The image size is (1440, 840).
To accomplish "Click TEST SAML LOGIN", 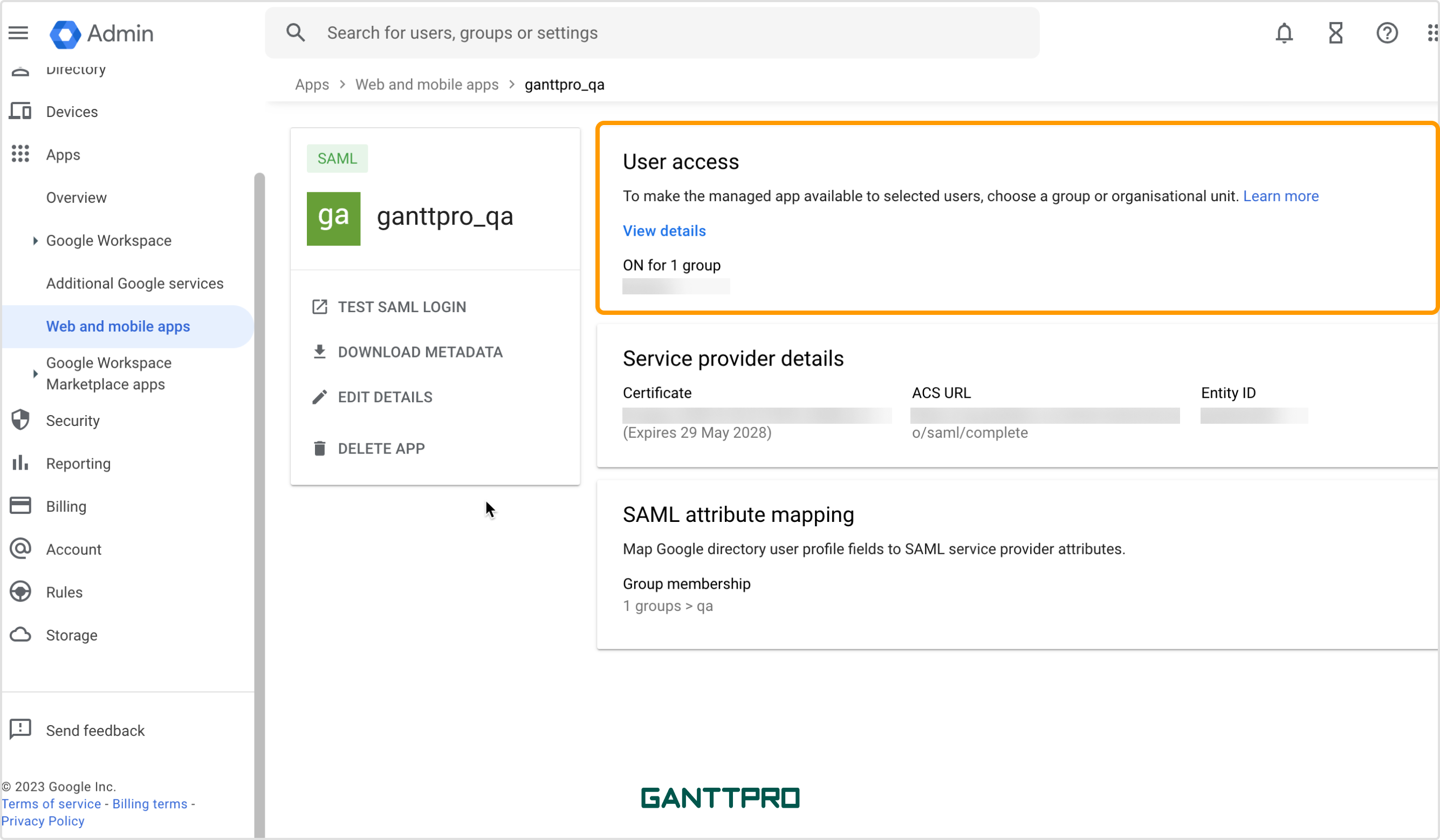I will [x=402, y=307].
